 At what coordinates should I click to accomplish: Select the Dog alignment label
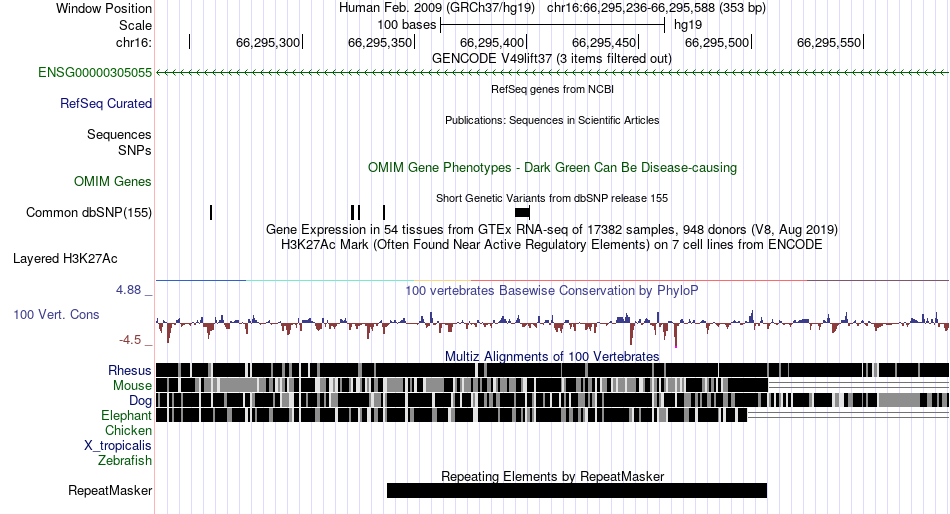[140, 401]
